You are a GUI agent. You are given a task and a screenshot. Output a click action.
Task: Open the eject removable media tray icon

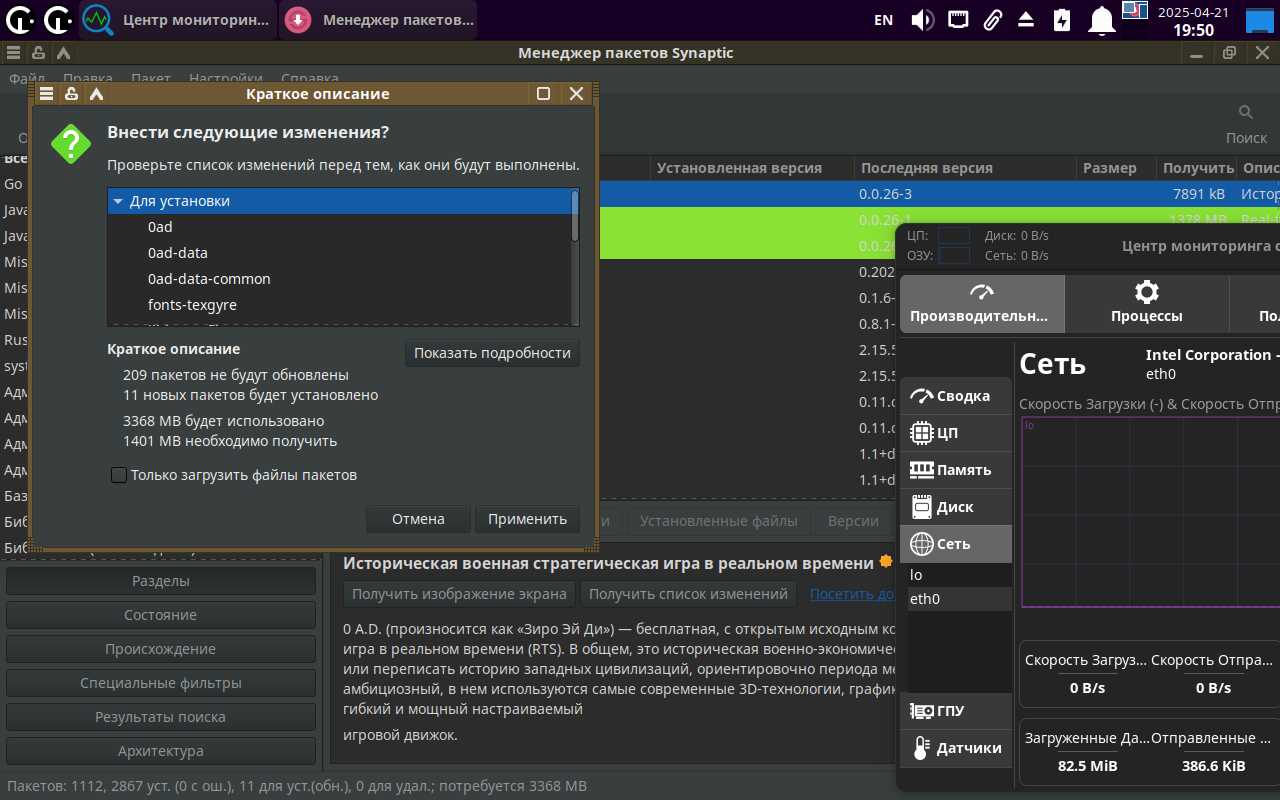coord(1026,19)
